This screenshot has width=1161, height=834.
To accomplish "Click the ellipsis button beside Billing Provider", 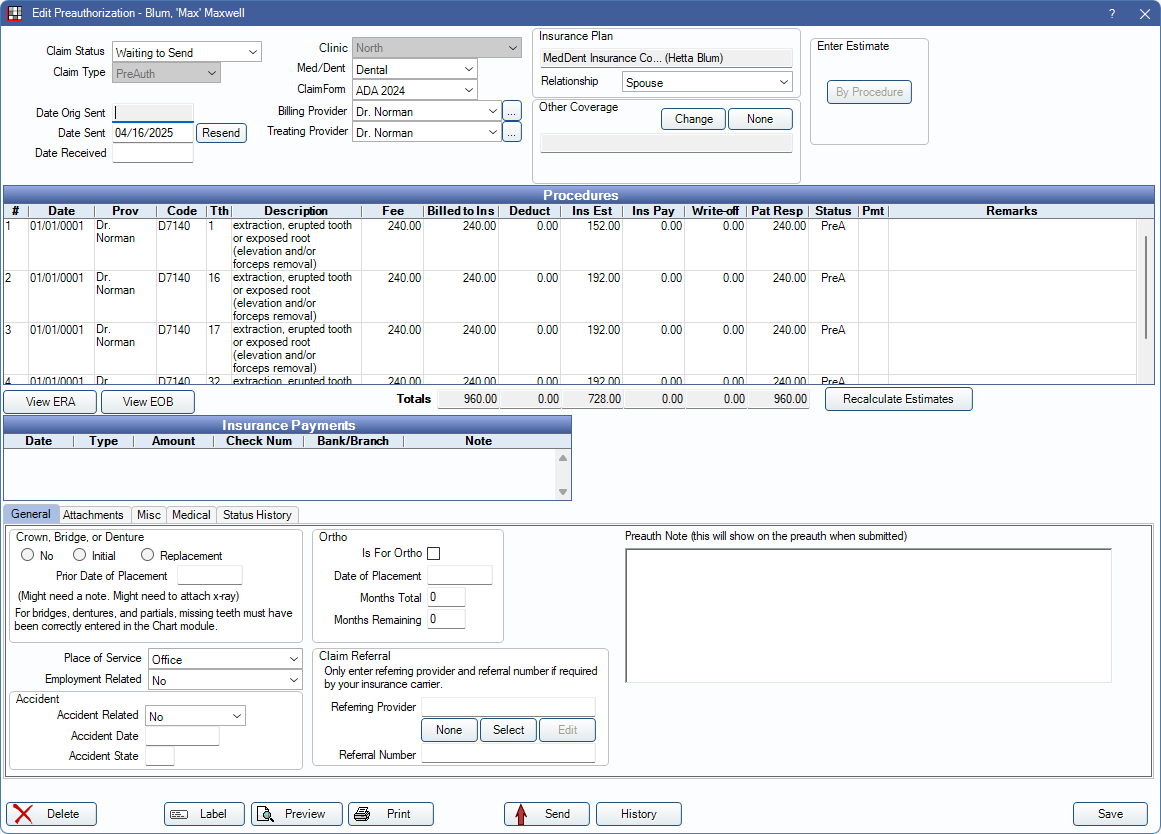I will tap(511, 111).
